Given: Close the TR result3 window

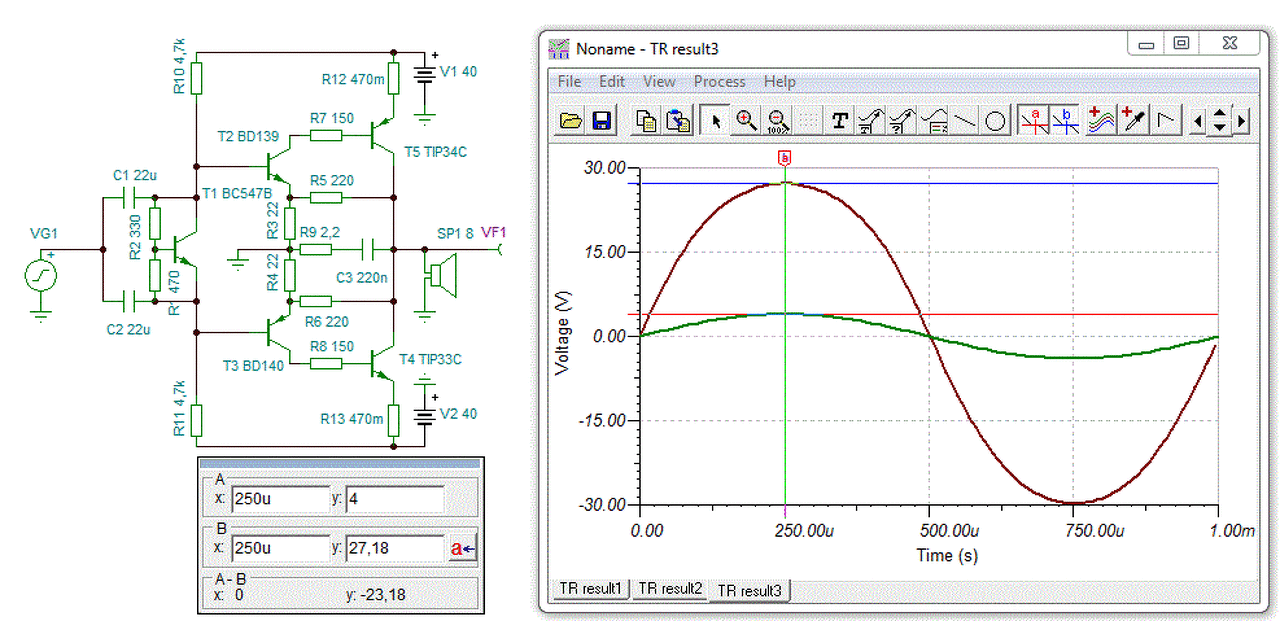Looking at the screenshot, I should pyautogui.click(x=1229, y=43).
